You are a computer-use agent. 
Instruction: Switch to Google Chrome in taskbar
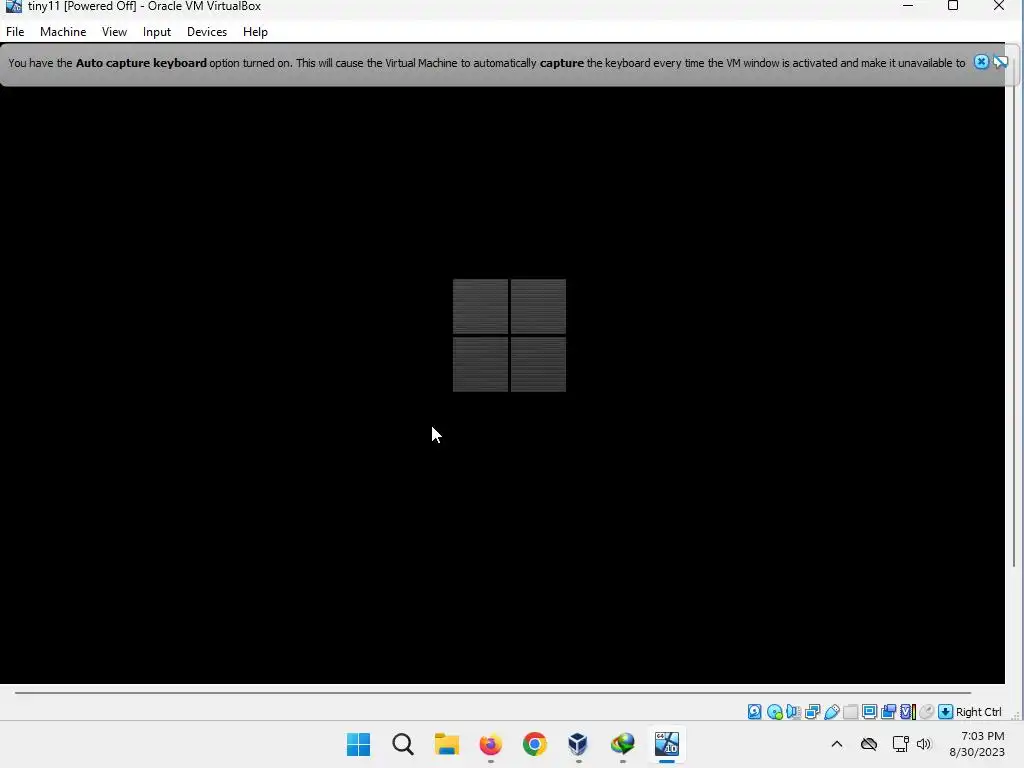(534, 744)
